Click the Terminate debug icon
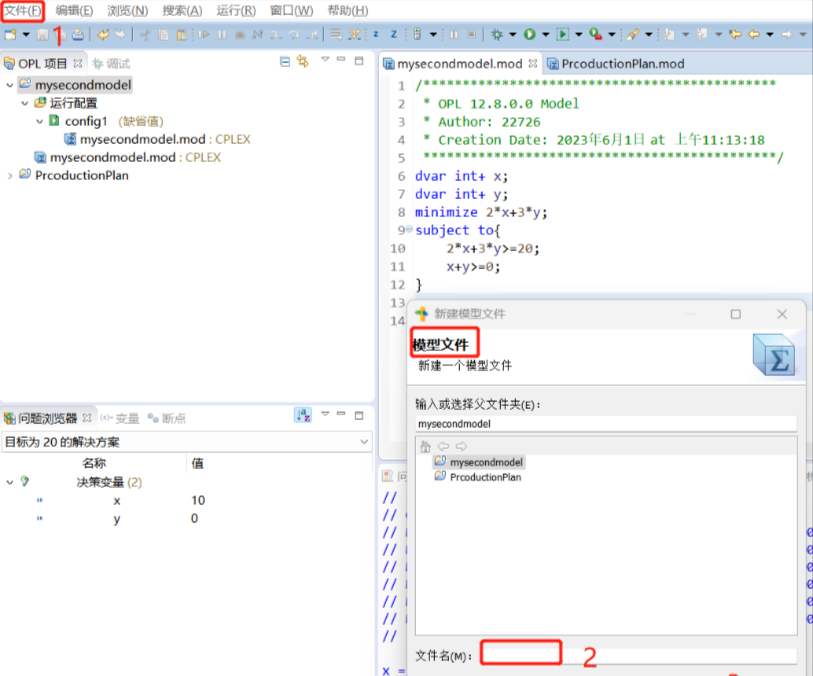Viewport: 813px width, 676px height. [240, 35]
